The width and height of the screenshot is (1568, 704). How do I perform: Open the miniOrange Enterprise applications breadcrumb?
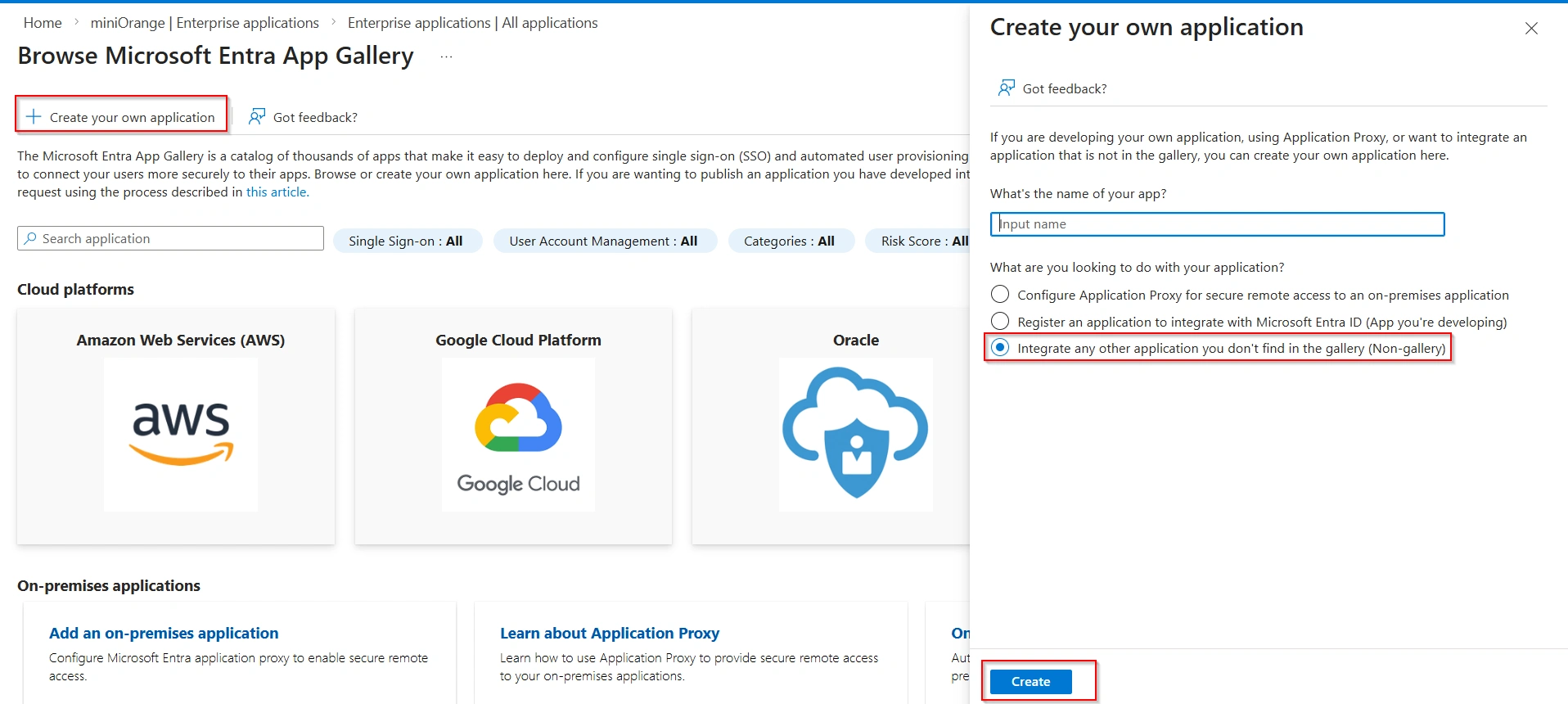205,23
